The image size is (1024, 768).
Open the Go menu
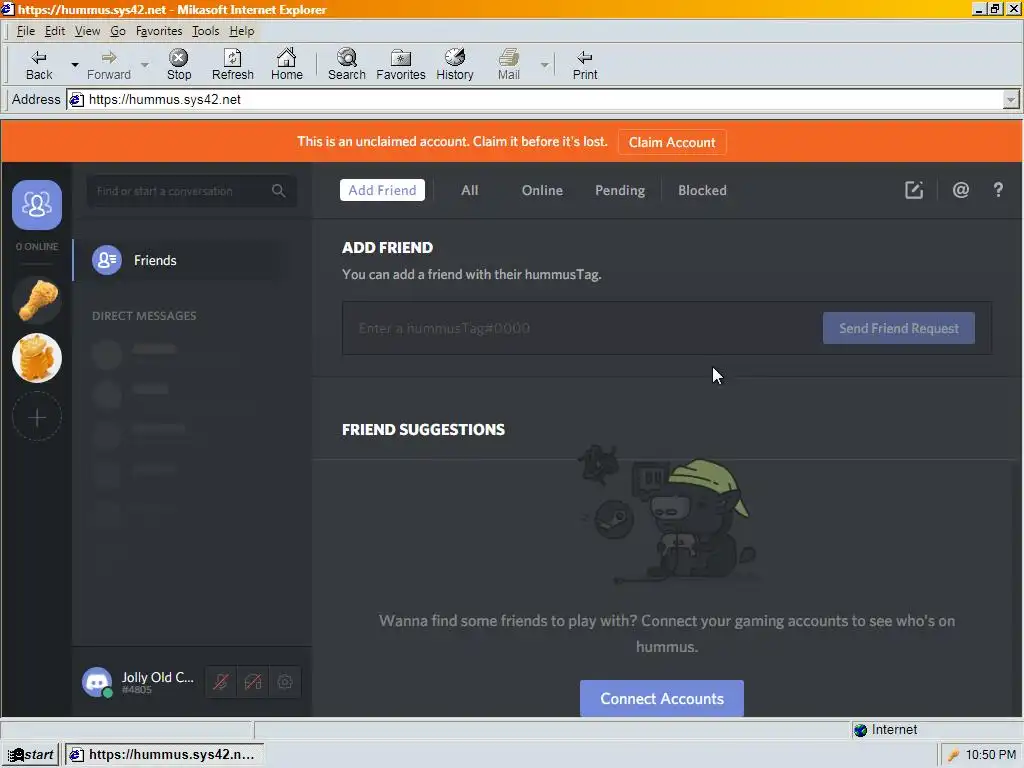(x=118, y=31)
